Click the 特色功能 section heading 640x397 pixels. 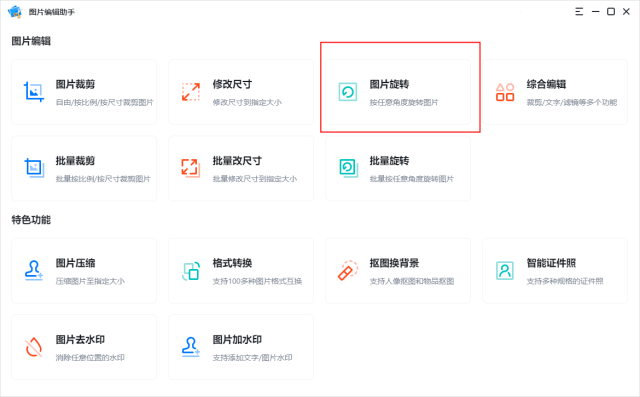(31, 220)
